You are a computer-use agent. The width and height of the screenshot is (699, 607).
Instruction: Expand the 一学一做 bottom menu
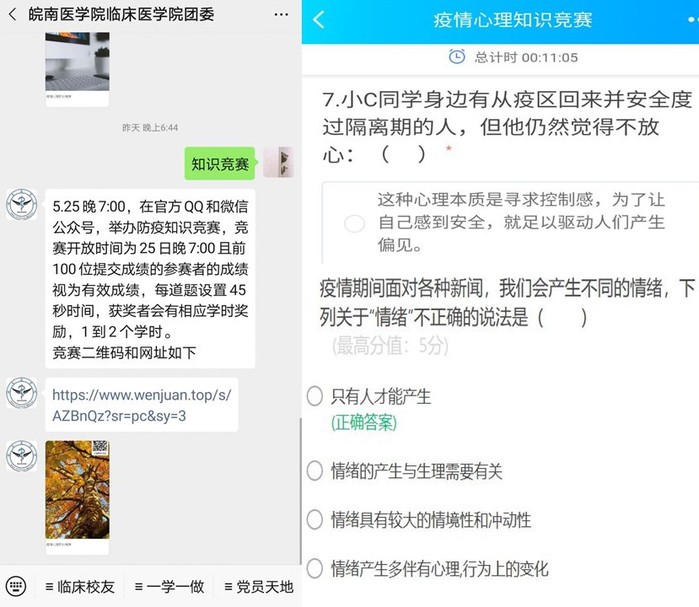click(x=169, y=586)
